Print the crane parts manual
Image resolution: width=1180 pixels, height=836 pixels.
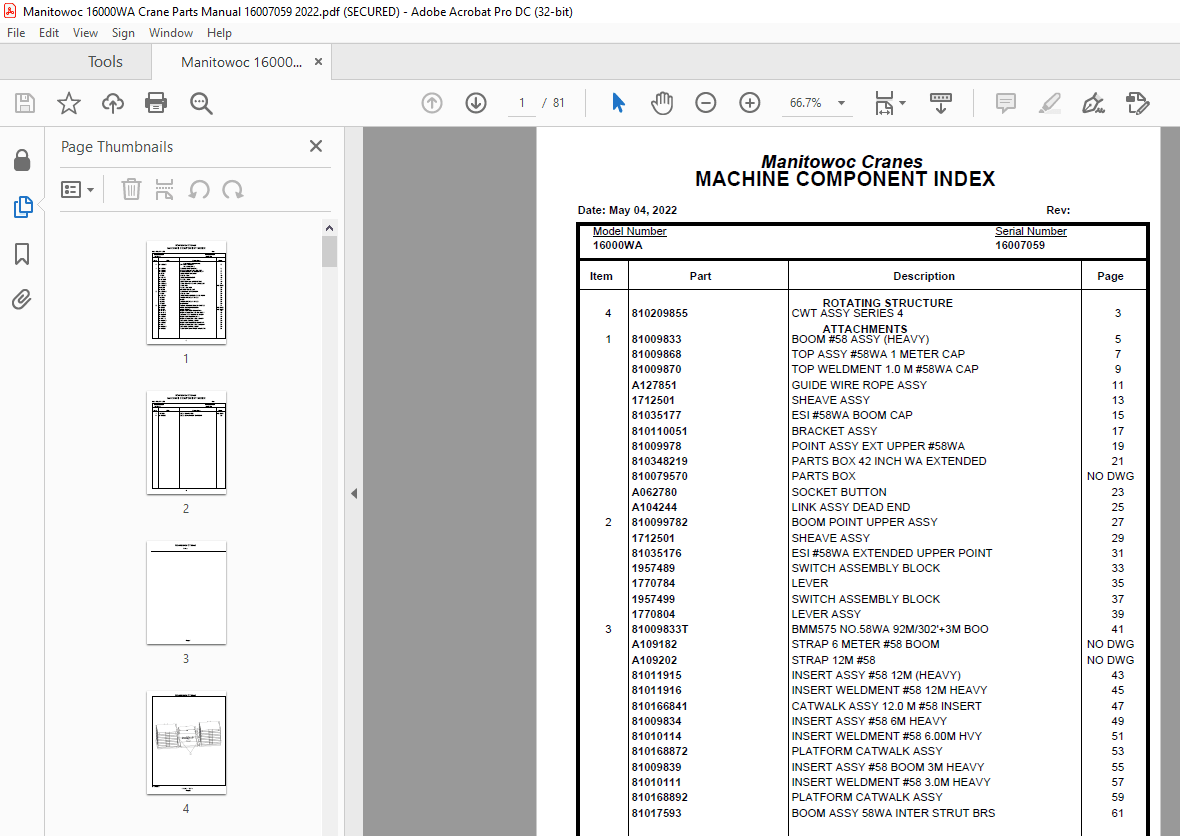pyautogui.click(x=156, y=102)
